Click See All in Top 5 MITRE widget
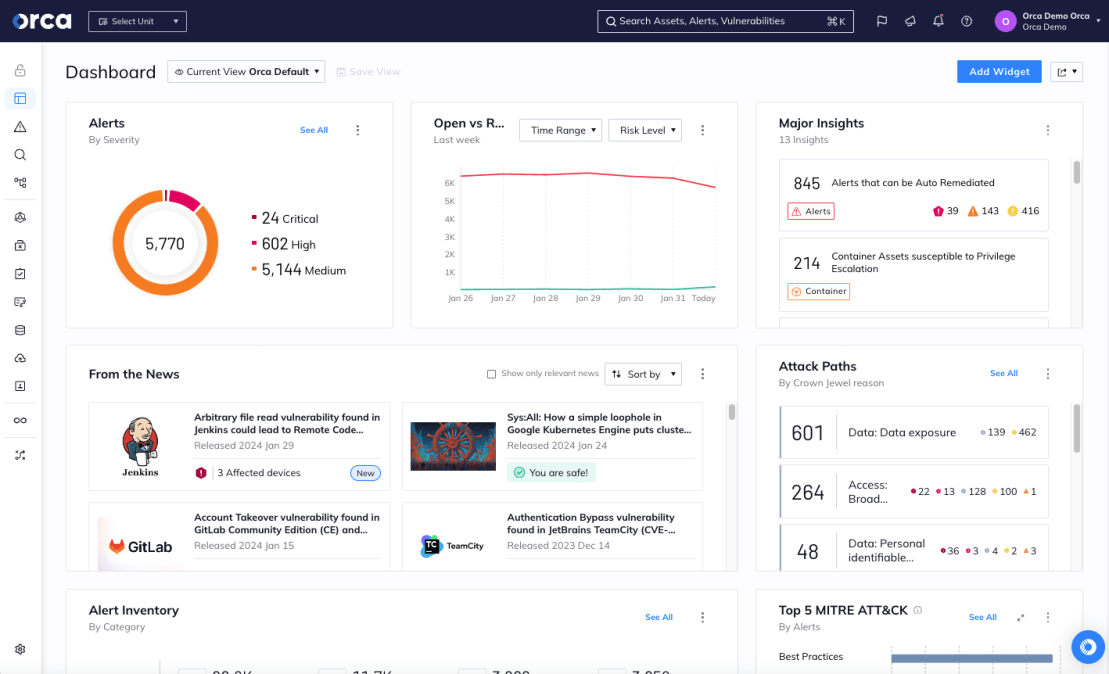The height and width of the screenshot is (674, 1109). click(x=982, y=617)
